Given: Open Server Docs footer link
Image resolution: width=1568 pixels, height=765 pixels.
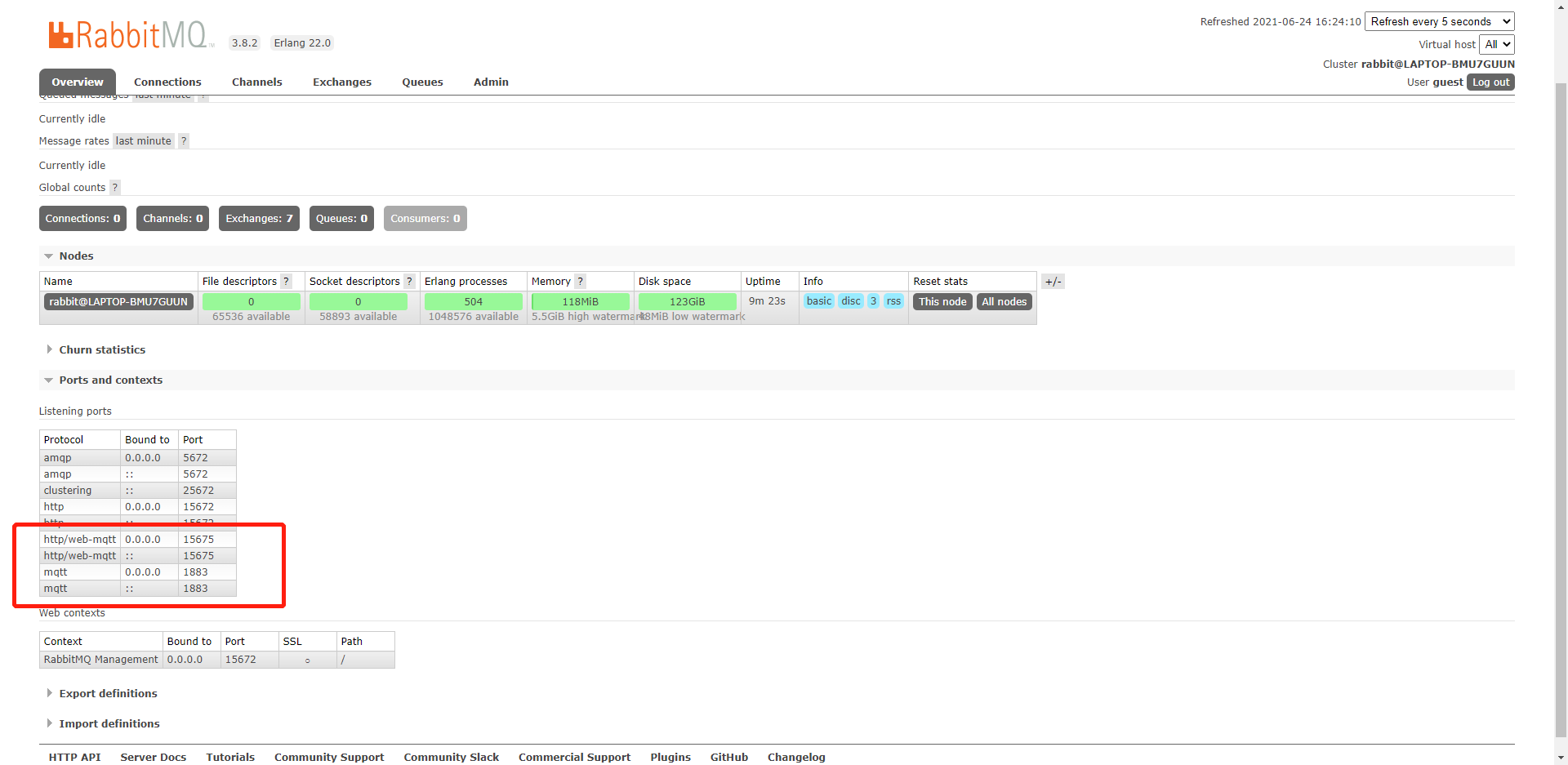Looking at the screenshot, I should click(x=154, y=758).
